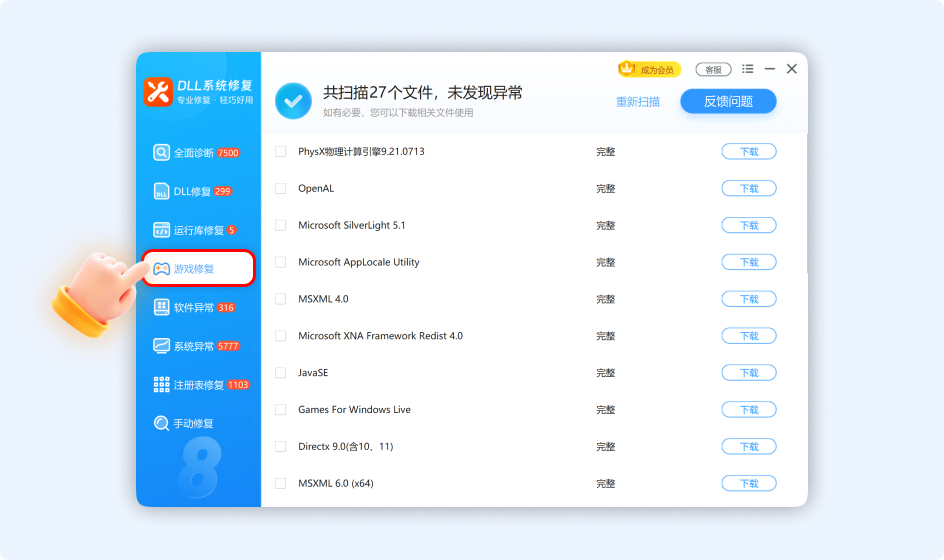944x560 pixels.
Task: Download PhysX物理计算引擎 with 下载 button
Action: (749, 151)
